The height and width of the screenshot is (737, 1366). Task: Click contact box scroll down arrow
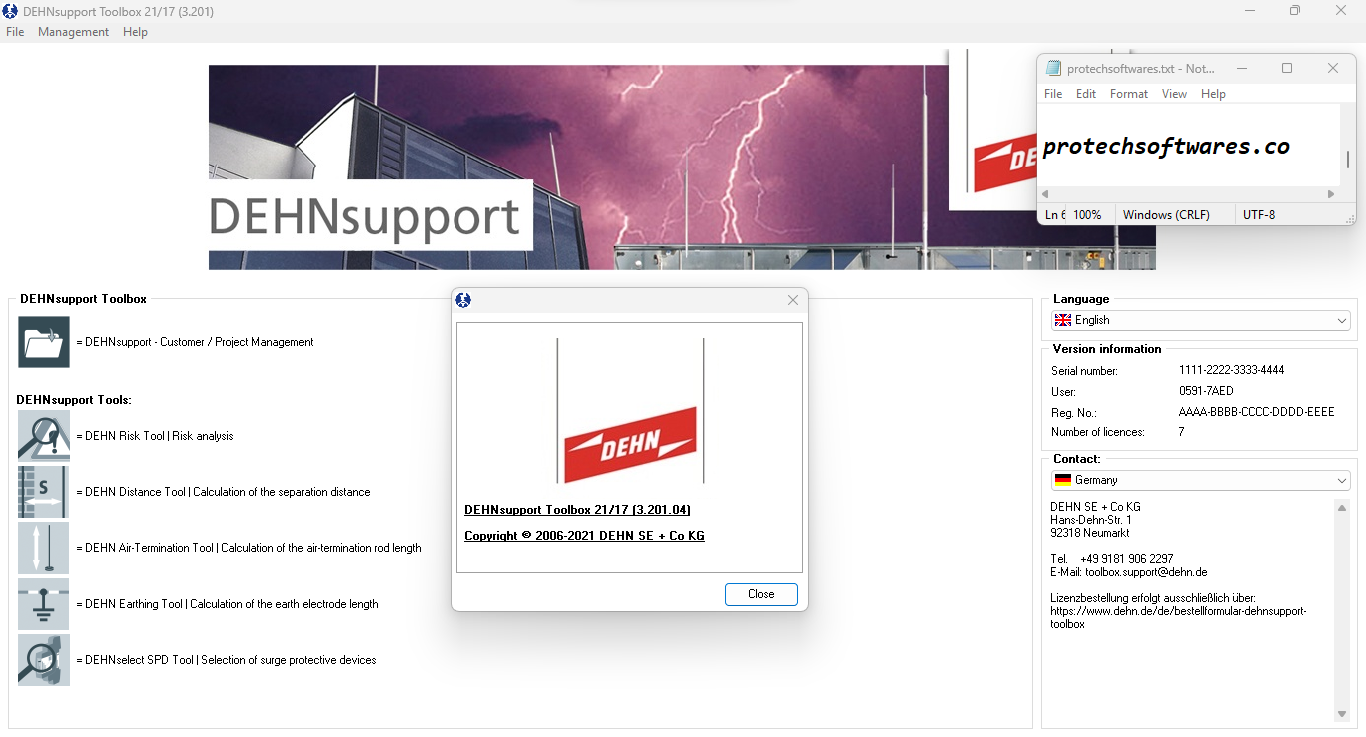(x=1342, y=714)
